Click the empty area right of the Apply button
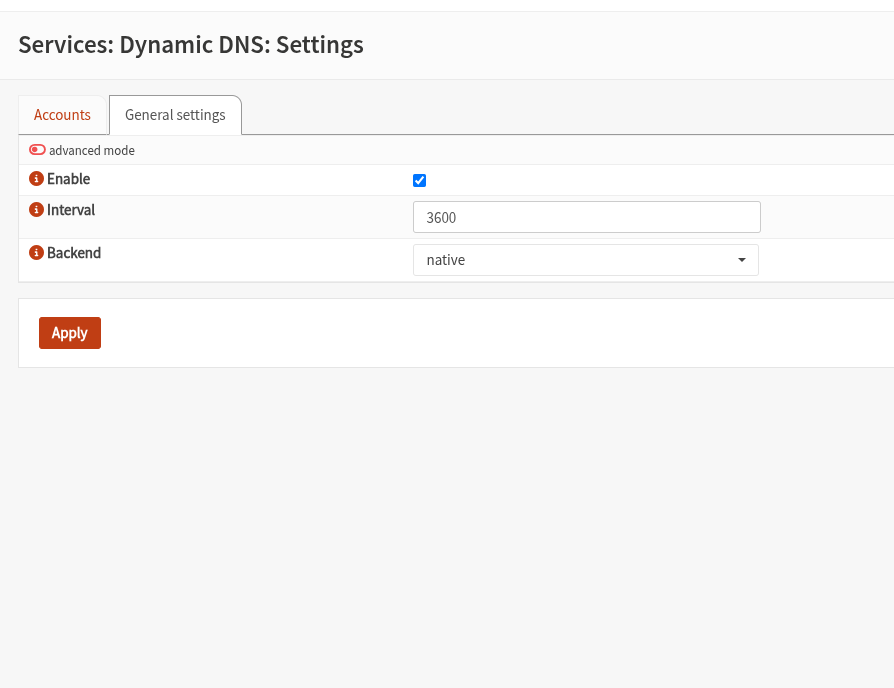The width and height of the screenshot is (894, 688). [x=496, y=333]
